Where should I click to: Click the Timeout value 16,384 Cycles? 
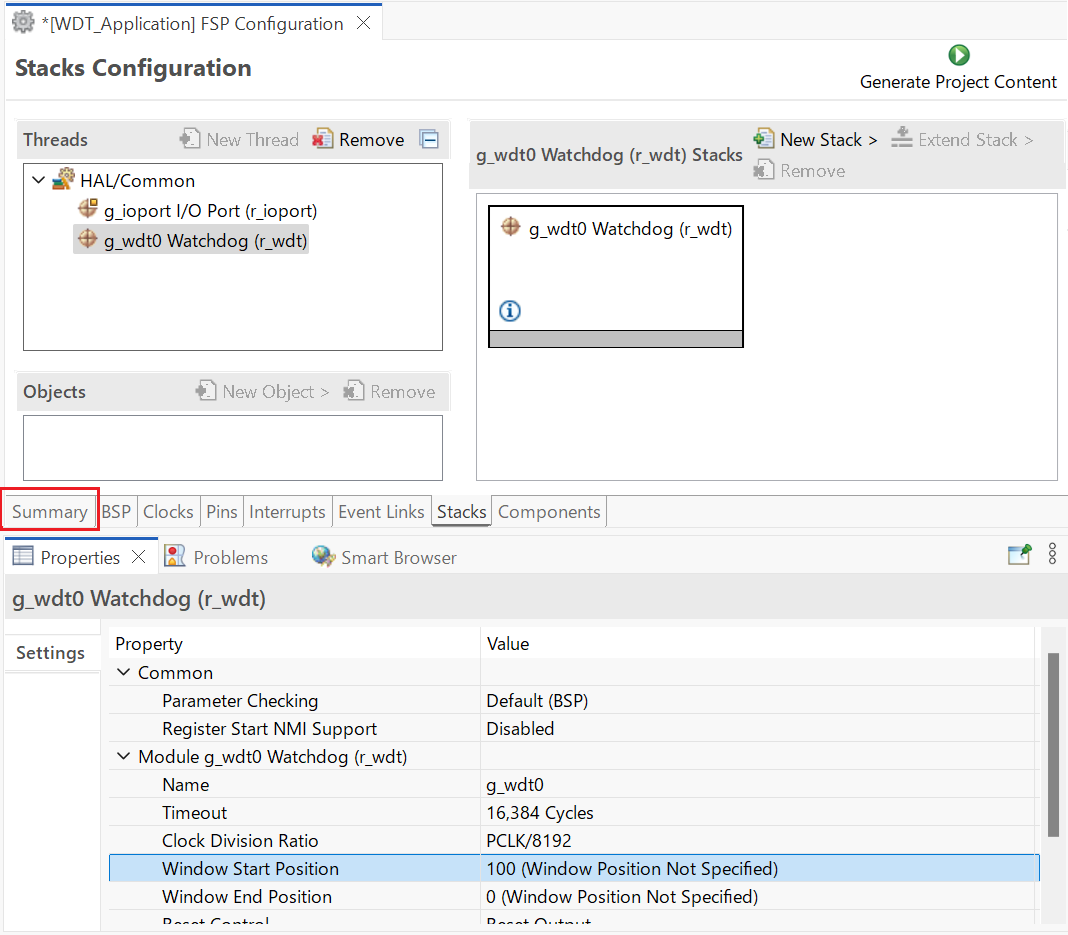[x=540, y=812]
